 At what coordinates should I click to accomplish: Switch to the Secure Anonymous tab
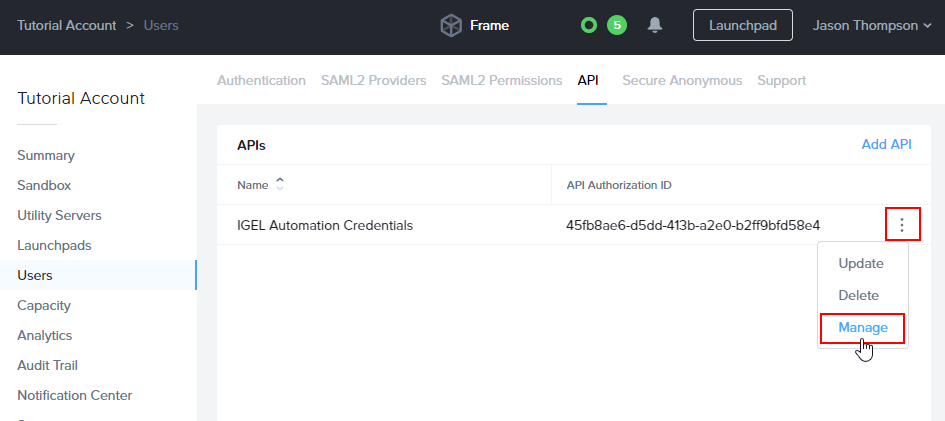[x=682, y=80]
